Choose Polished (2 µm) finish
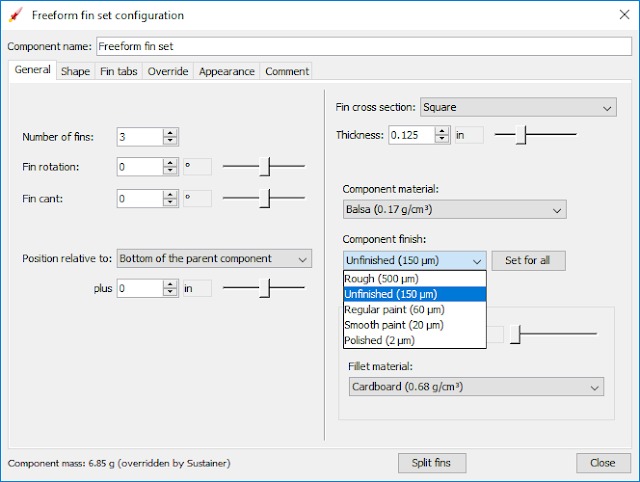 tap(415, 340)
